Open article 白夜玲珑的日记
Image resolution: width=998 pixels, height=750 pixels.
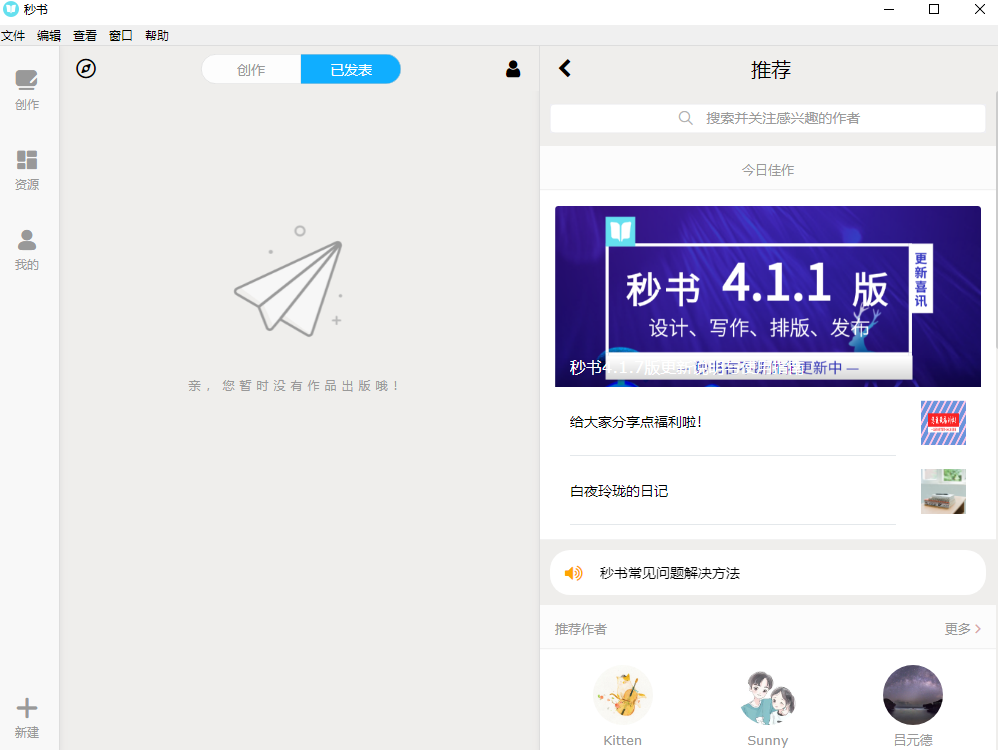click(619, 491)
